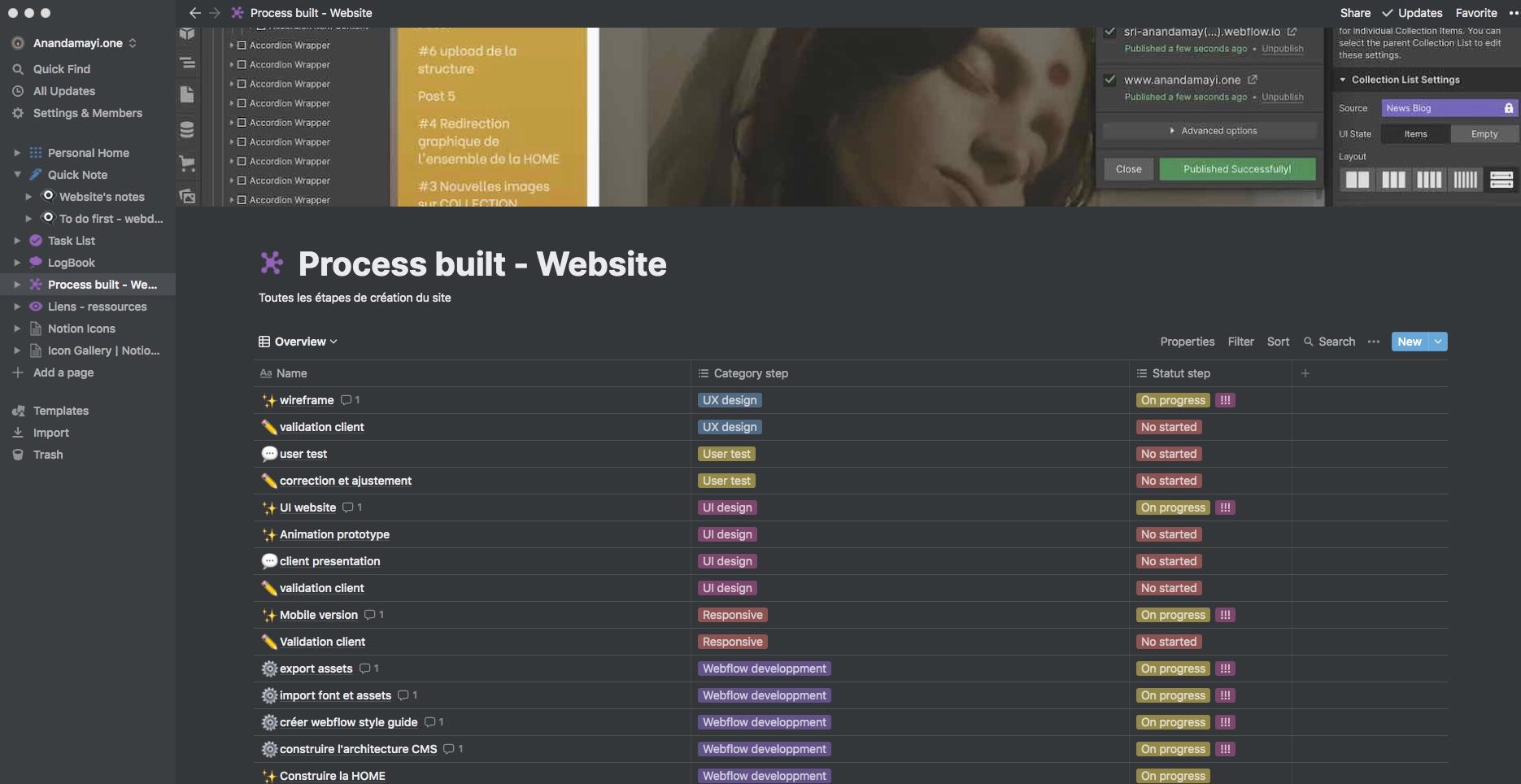Open the Icon Gallery | Notio... sidebar page
Viewport: 1521px width, 784px height.
(x=103, y=351)
